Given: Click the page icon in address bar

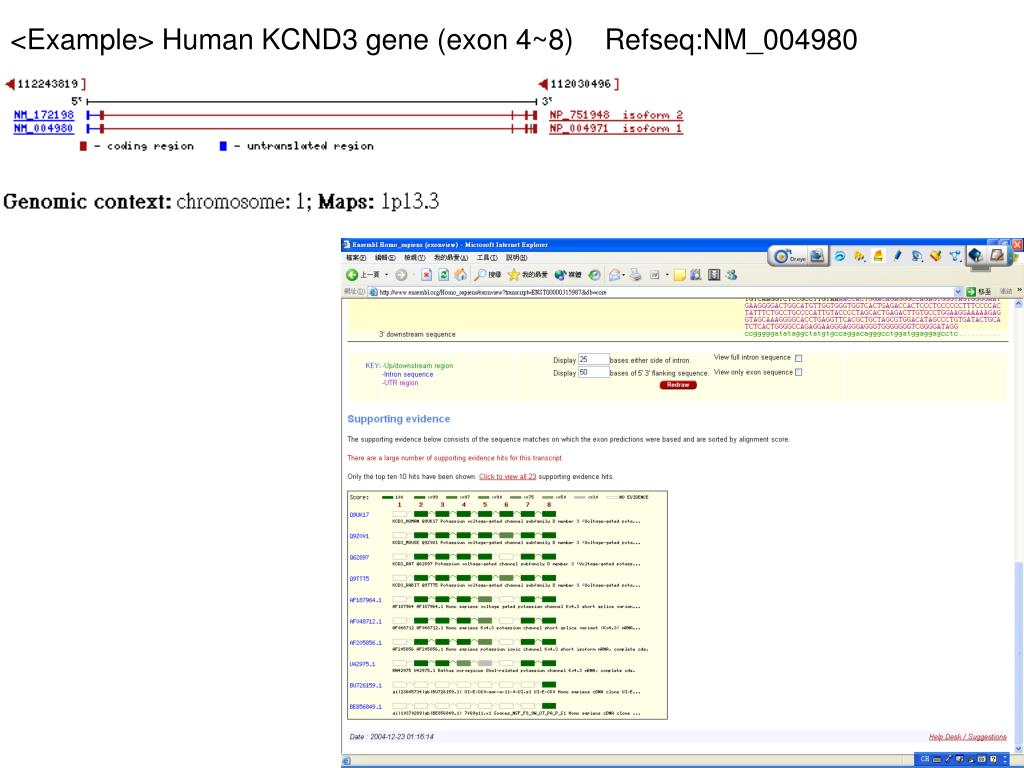Looking at the screenshot, I should click(x=374, y=292).
